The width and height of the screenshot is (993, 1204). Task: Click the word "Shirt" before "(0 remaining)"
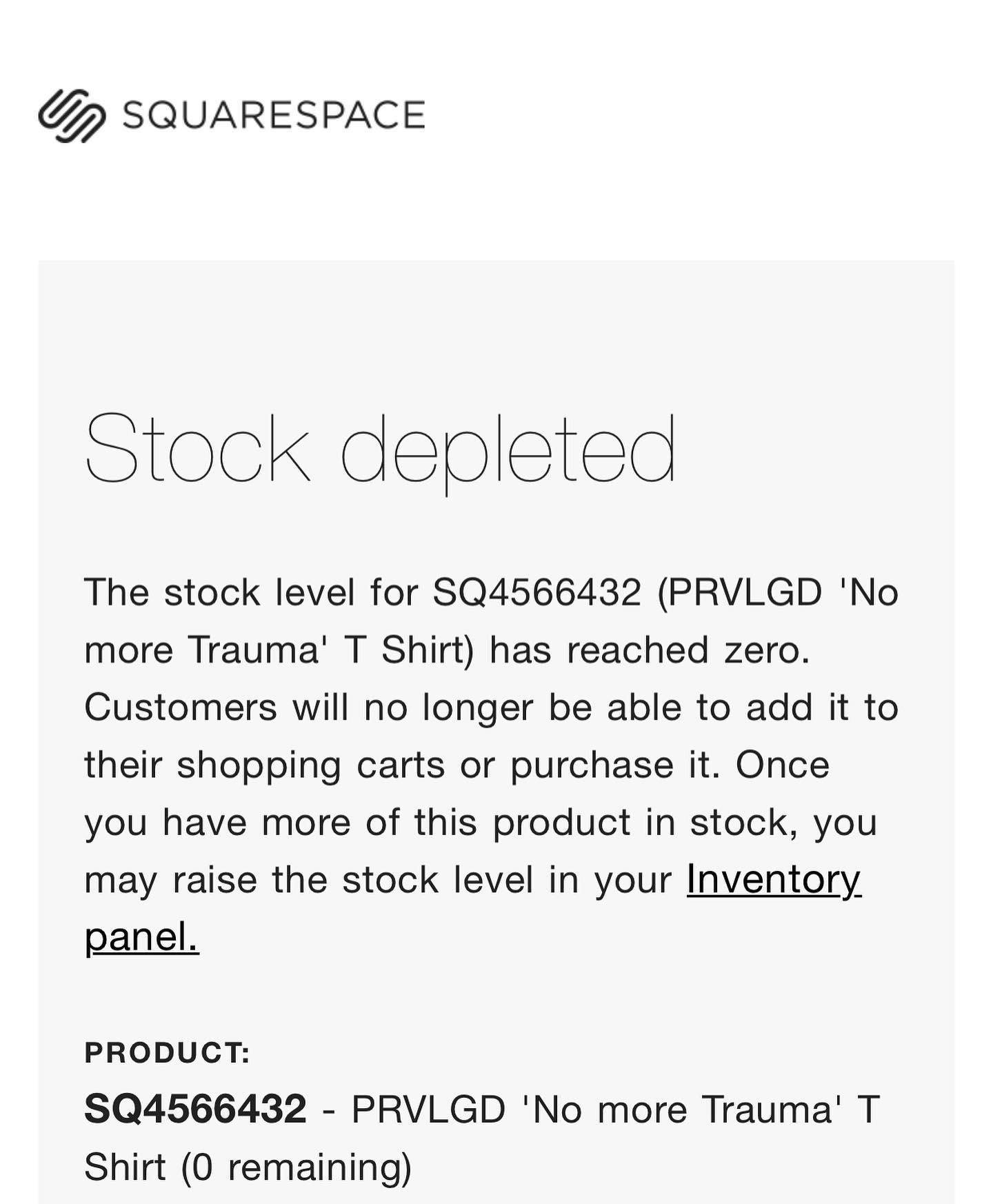click(x=125, y=1167)
